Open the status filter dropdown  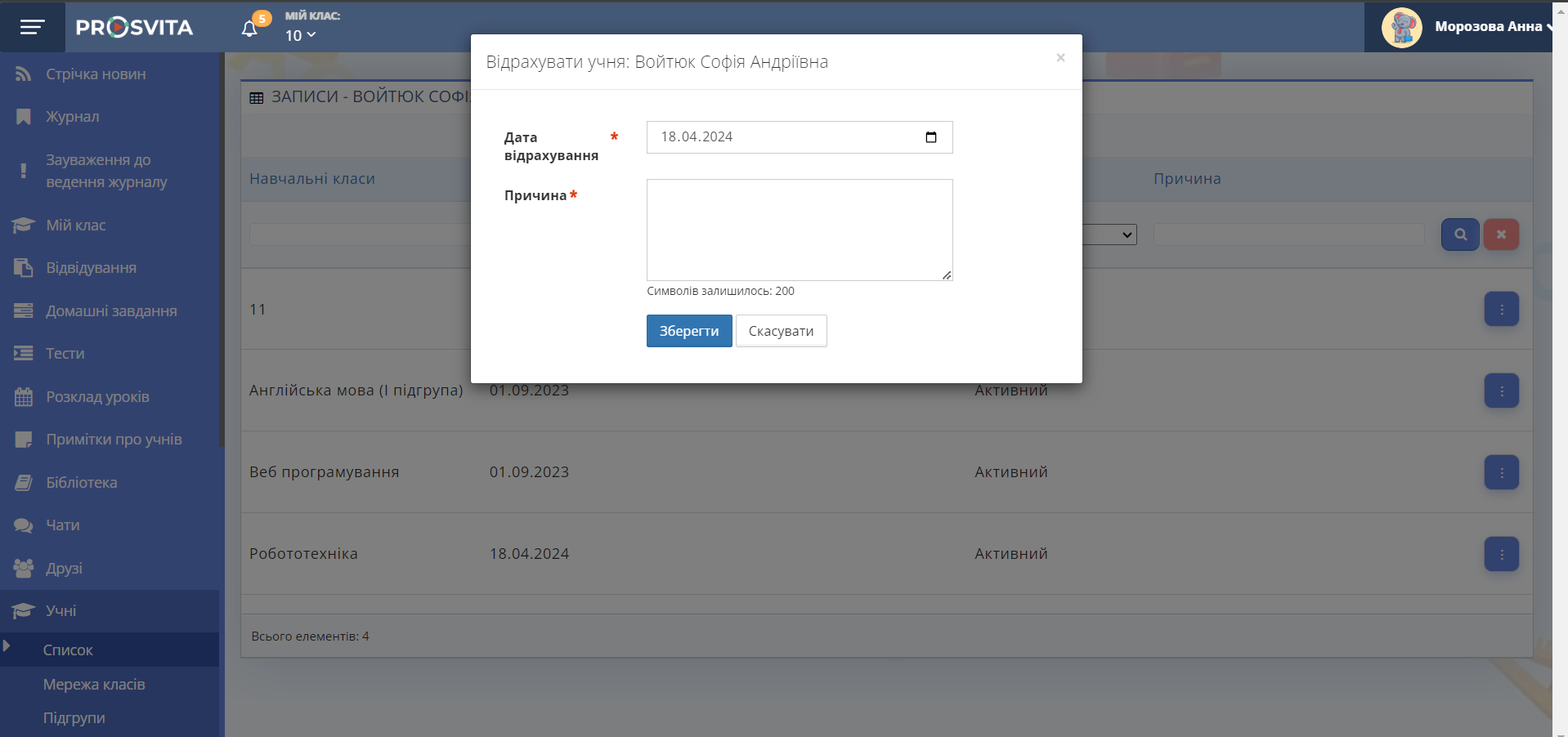[x=1110, y=235]
